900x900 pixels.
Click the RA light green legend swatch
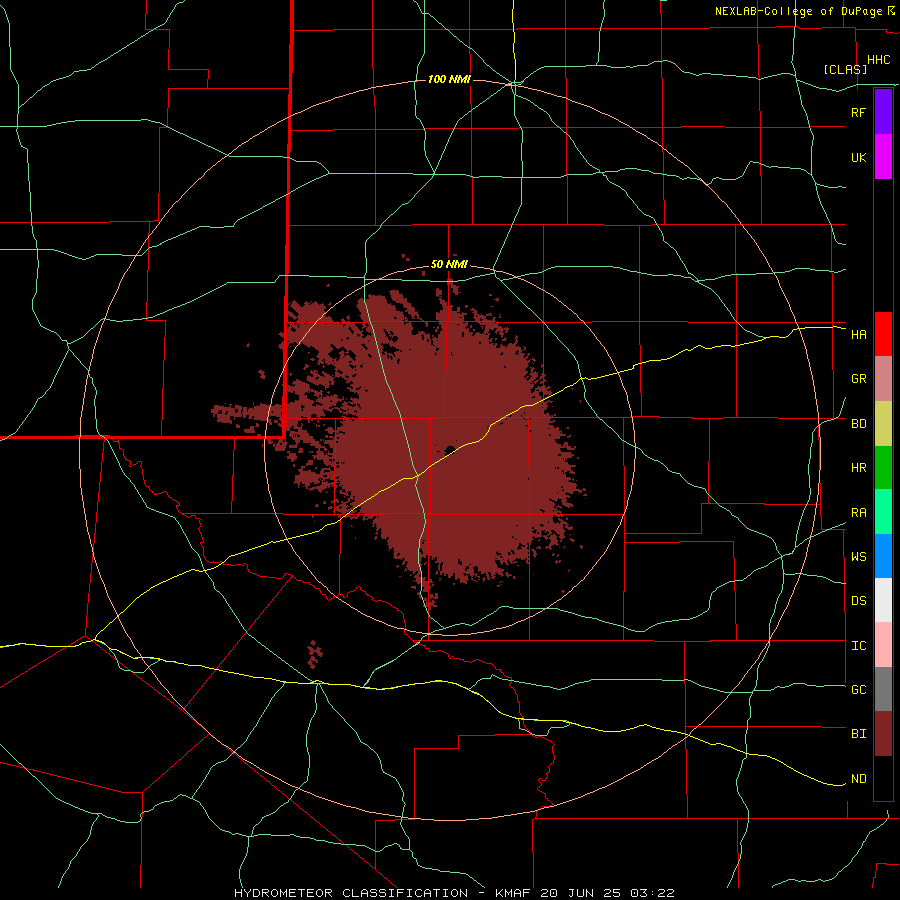pyautogui.click(x=883, y=512)
